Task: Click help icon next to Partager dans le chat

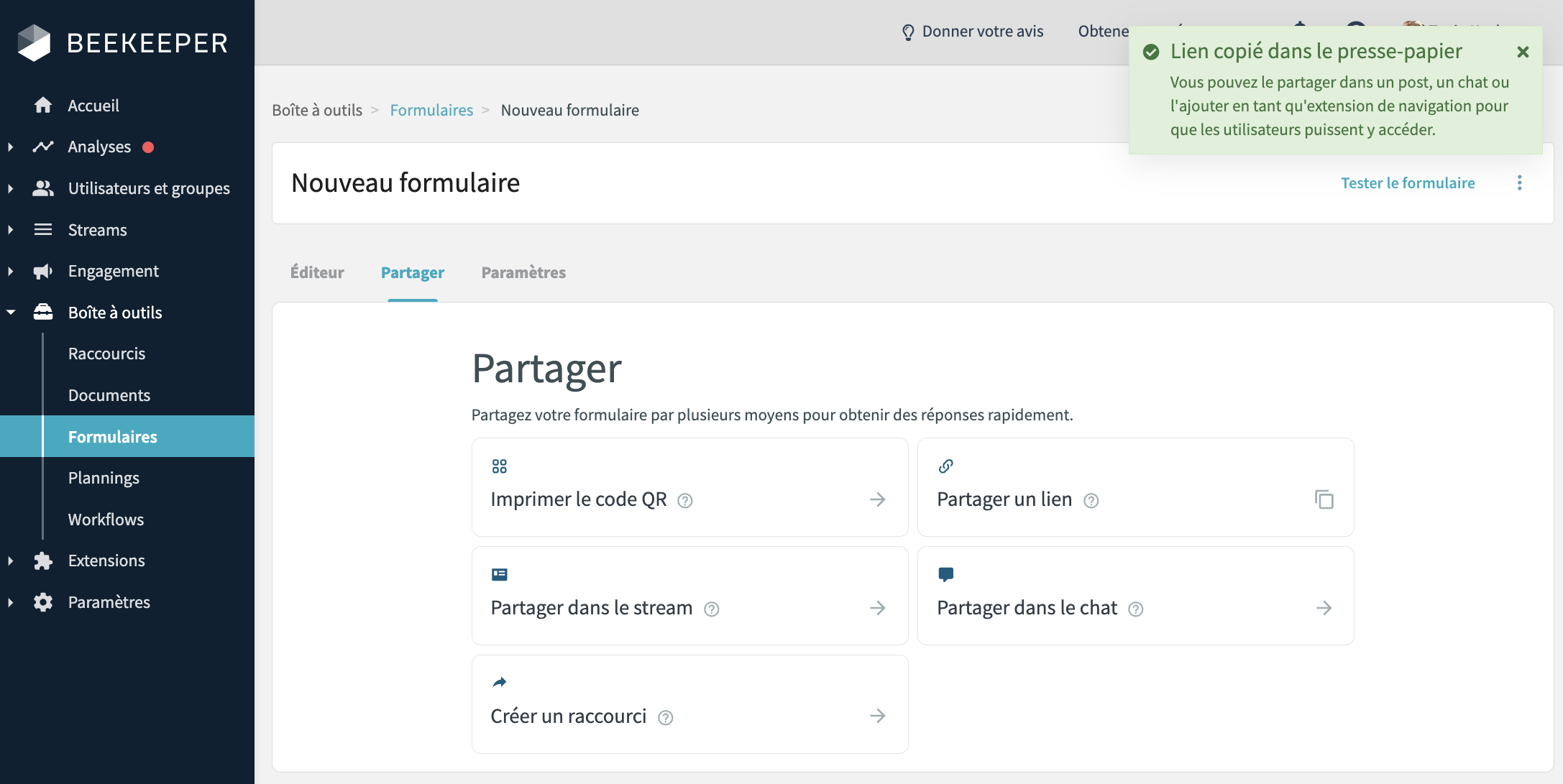Action: point(1136,609)
